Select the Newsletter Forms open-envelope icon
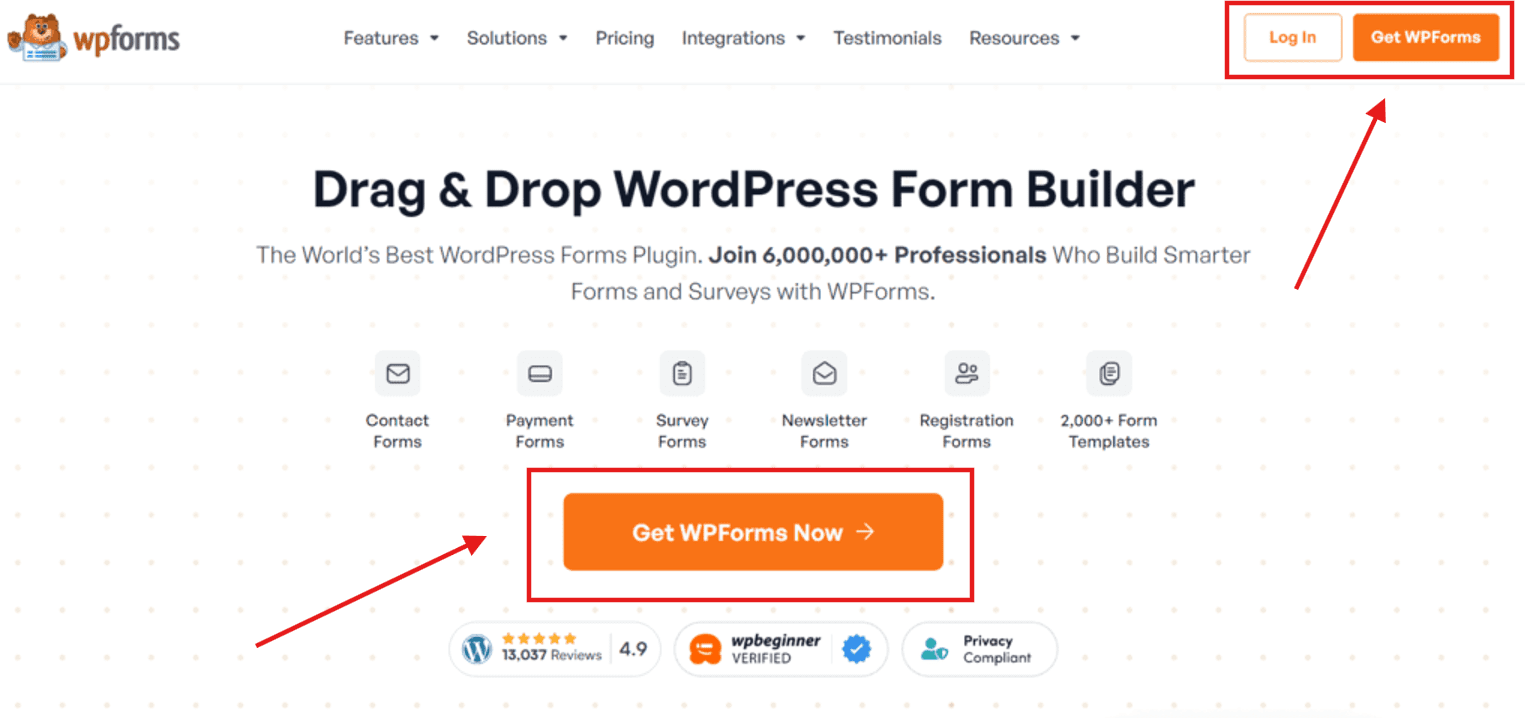This screenshot has width=1525, height=718. (824, 374)
